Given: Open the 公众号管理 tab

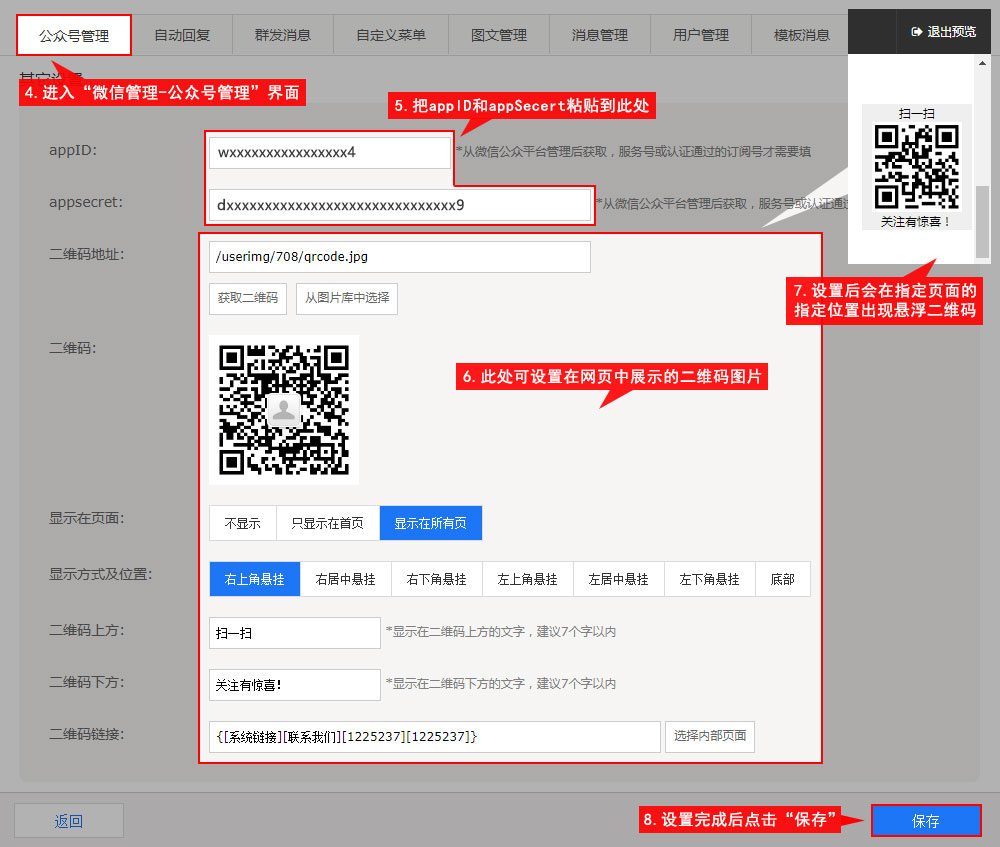Looking at the screenshot, I should pyautogui.click(x=74, y=35).
